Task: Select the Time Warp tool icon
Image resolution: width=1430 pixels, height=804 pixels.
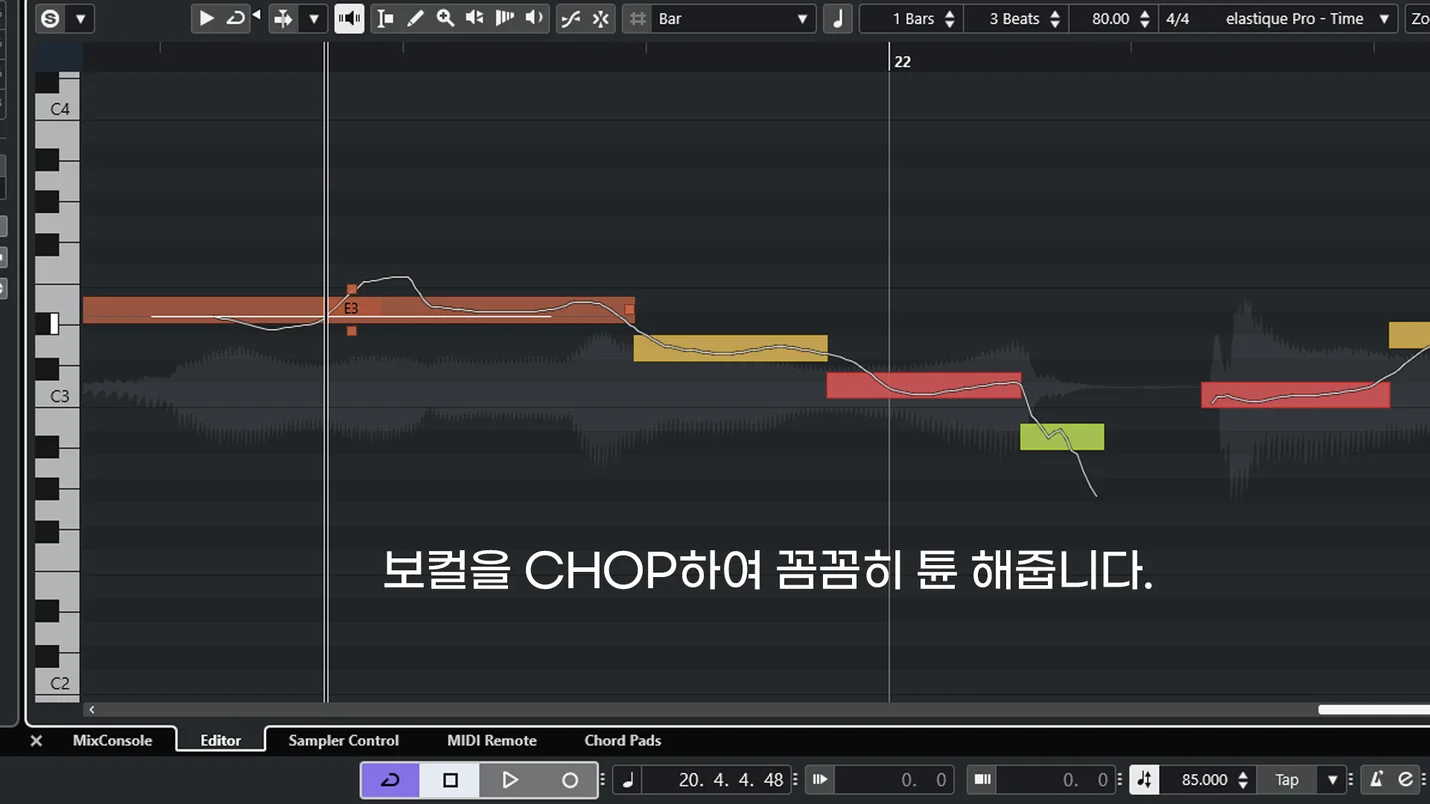Action: [x=505, y=18]
